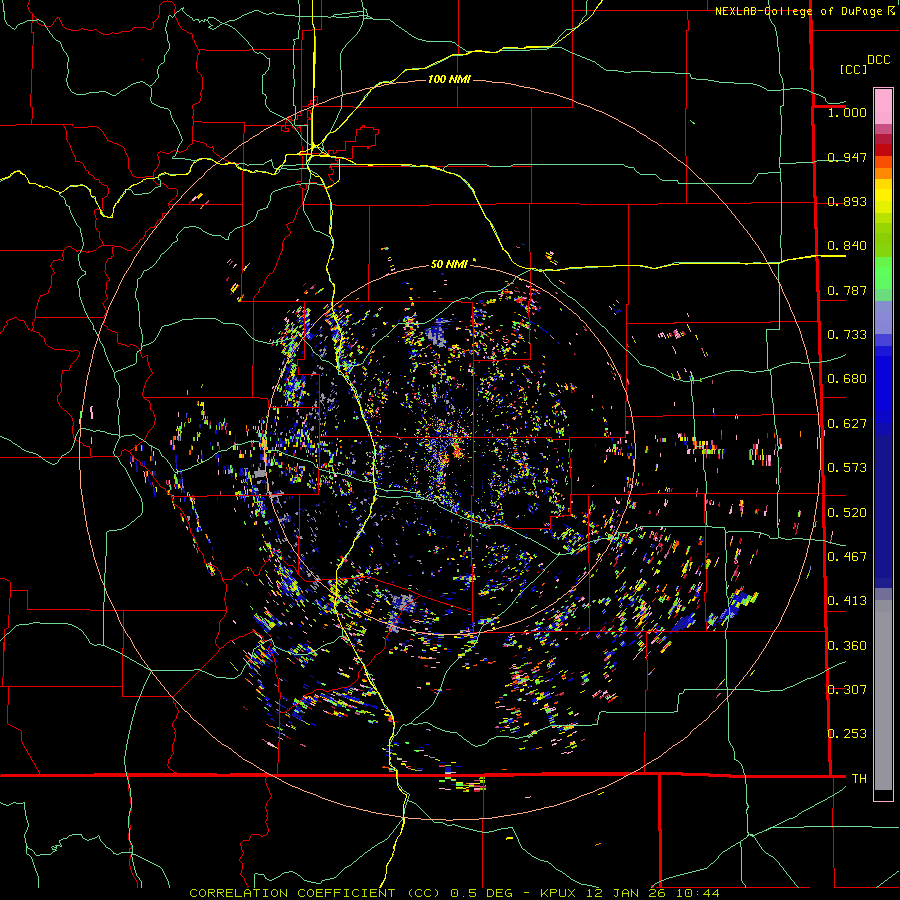
Task: Click the 0.360 scale value
Action: (x=847, y=646)
